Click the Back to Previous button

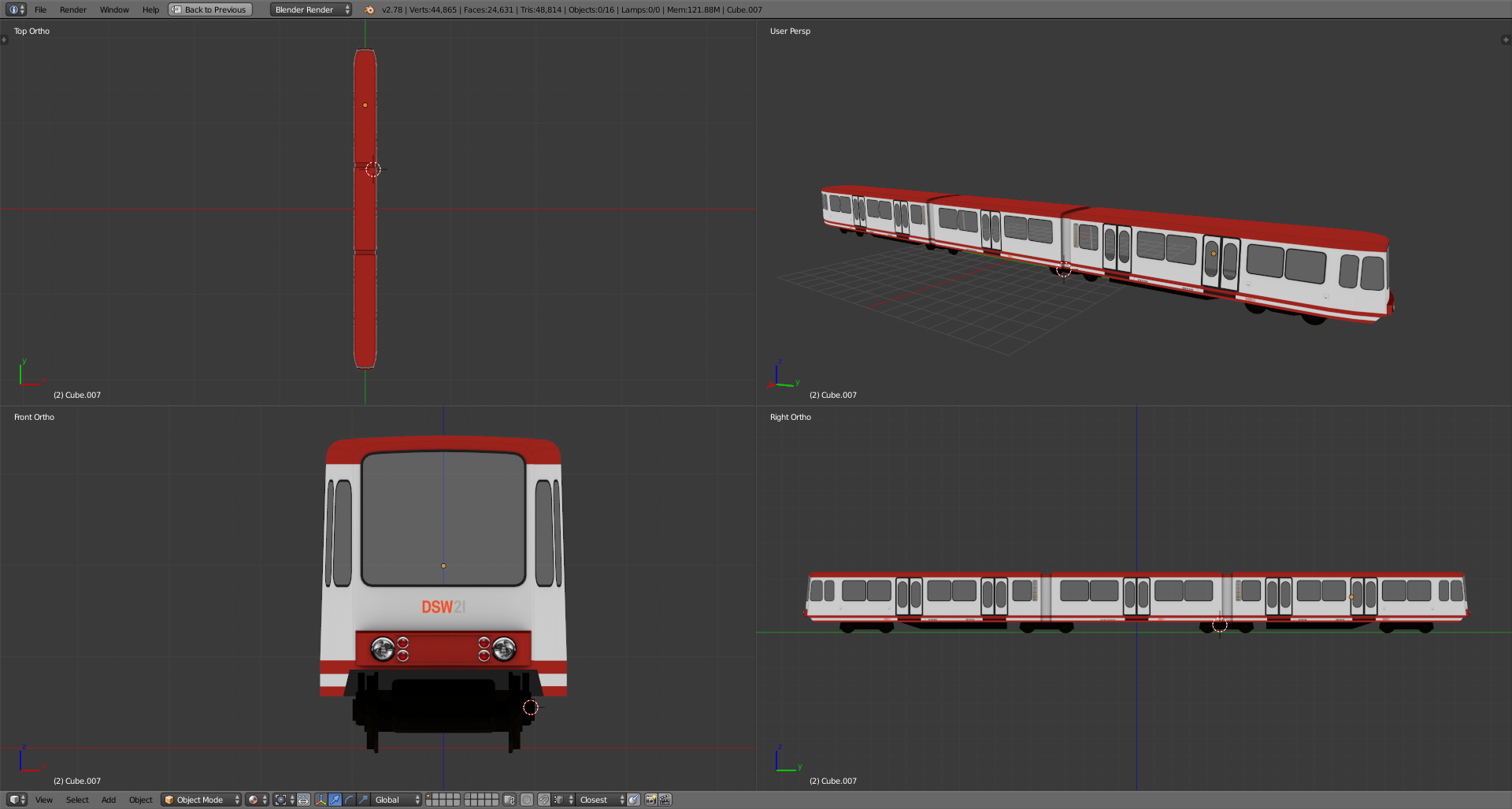coord(210,9)
